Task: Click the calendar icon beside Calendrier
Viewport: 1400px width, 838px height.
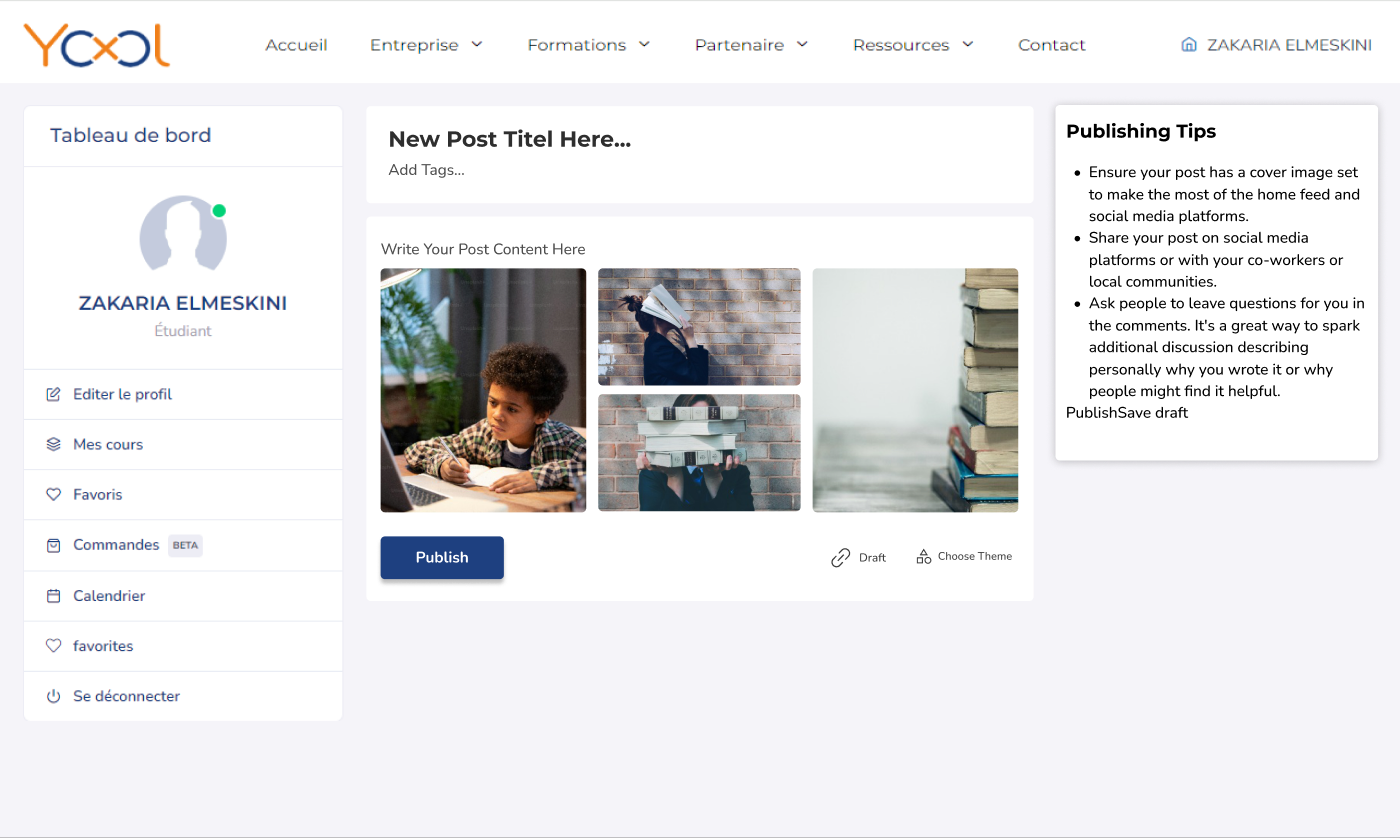Action: click(x=54, y=596)
